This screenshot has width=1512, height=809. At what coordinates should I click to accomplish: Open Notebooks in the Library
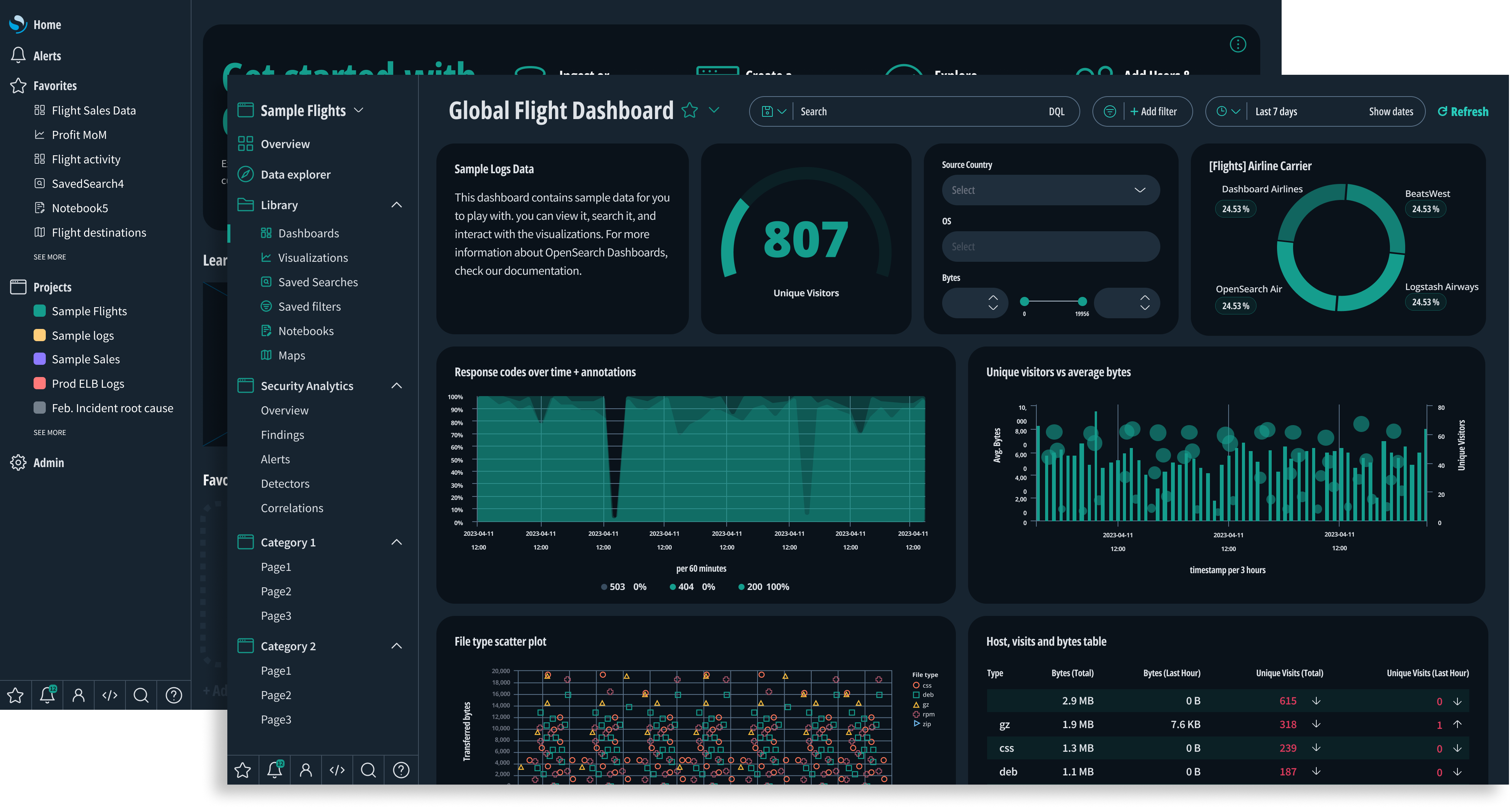tap(306, 330)
